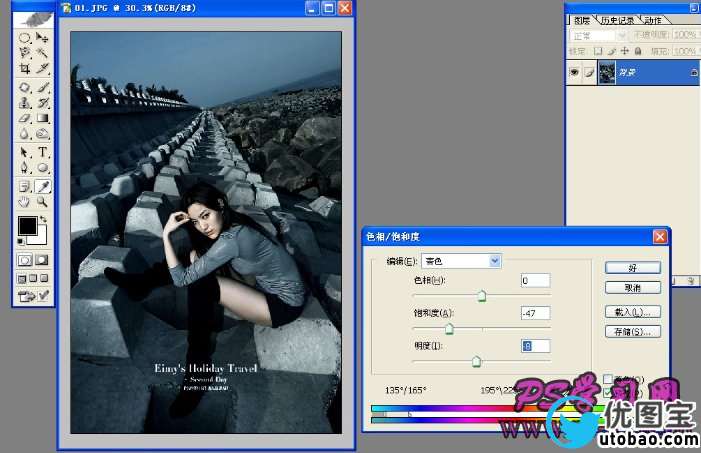Viewport: 701px width, 453px height.
Task: Select the Hand tool
Action: 25,202
